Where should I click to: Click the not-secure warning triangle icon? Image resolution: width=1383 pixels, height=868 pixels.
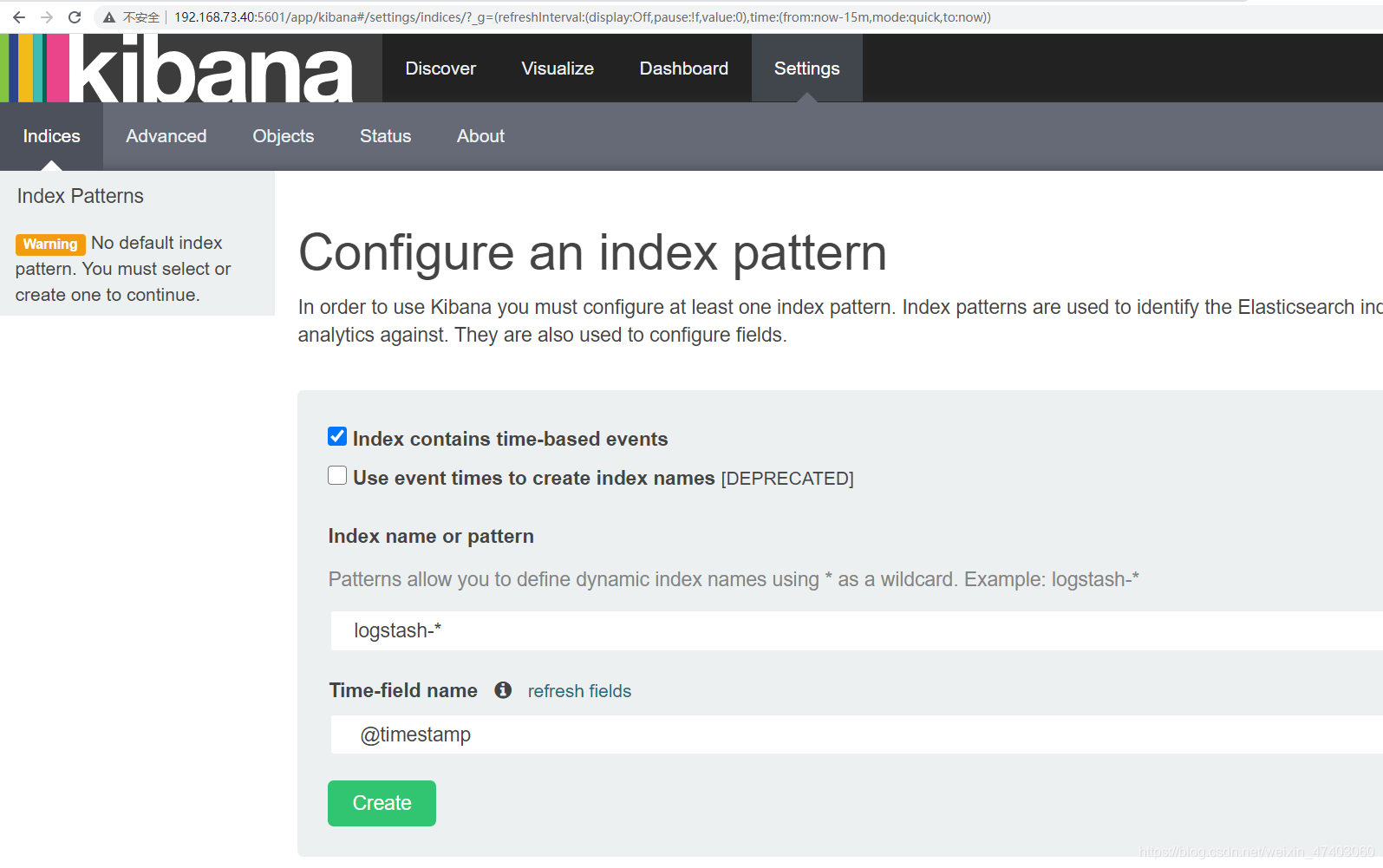coord(109,17)
